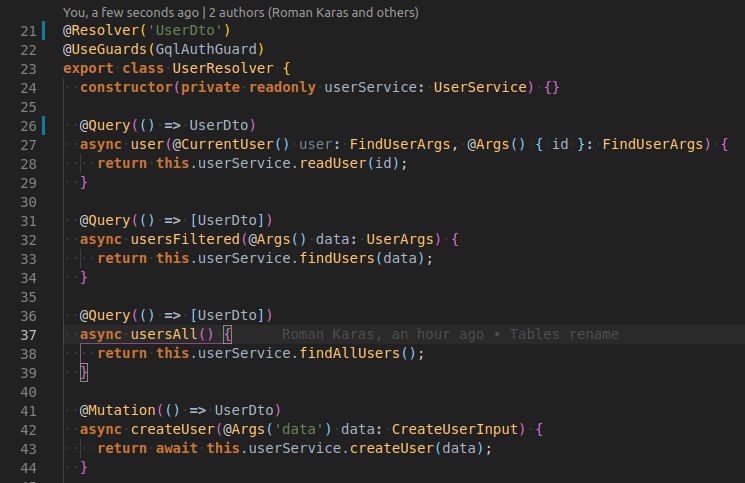This screenshot has height=483, width=745.
Task: Click line number 37 in the gutter
Action: pyautogui.click(x=29, y=335)
